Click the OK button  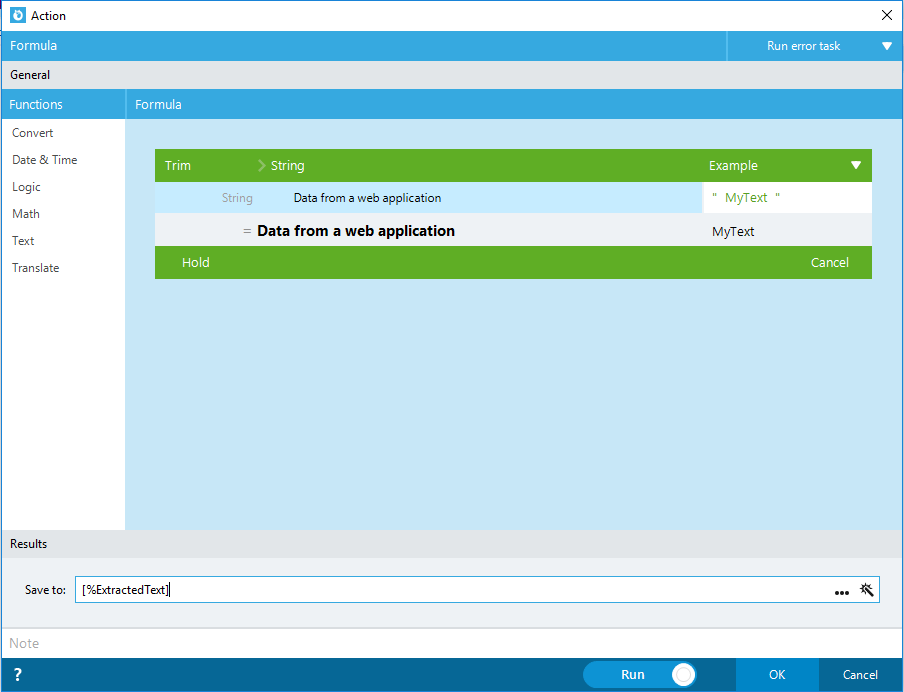point(777,675)
